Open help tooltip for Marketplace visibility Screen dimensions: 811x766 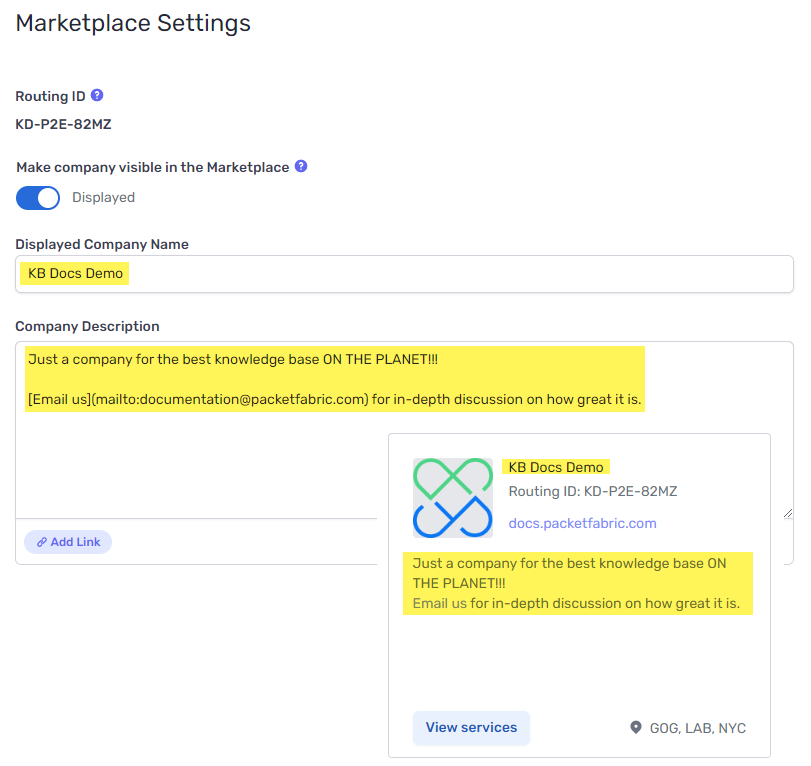(301, 167)
